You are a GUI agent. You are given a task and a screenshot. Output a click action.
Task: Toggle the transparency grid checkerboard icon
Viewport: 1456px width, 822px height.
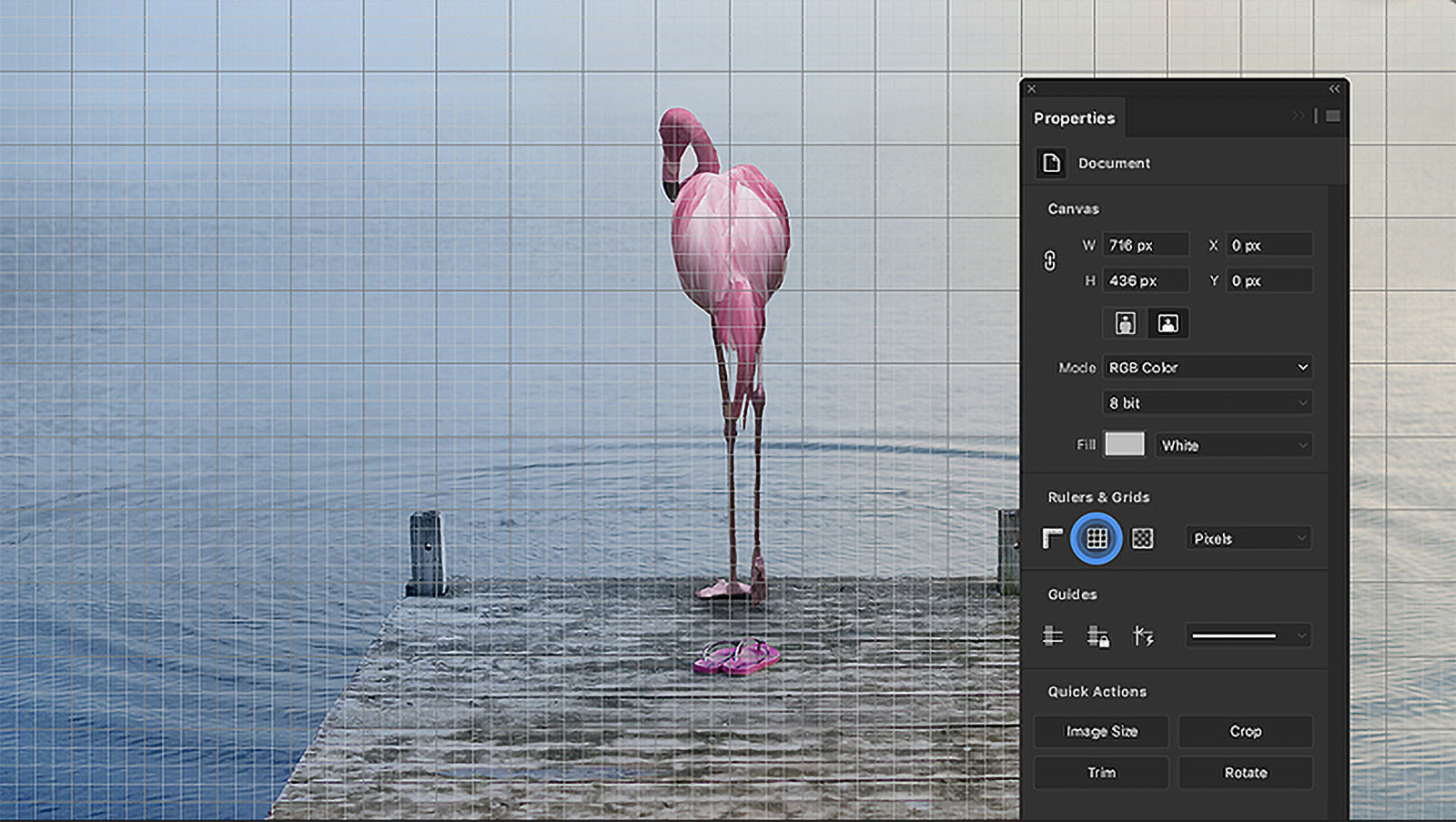coord(1142,539)
